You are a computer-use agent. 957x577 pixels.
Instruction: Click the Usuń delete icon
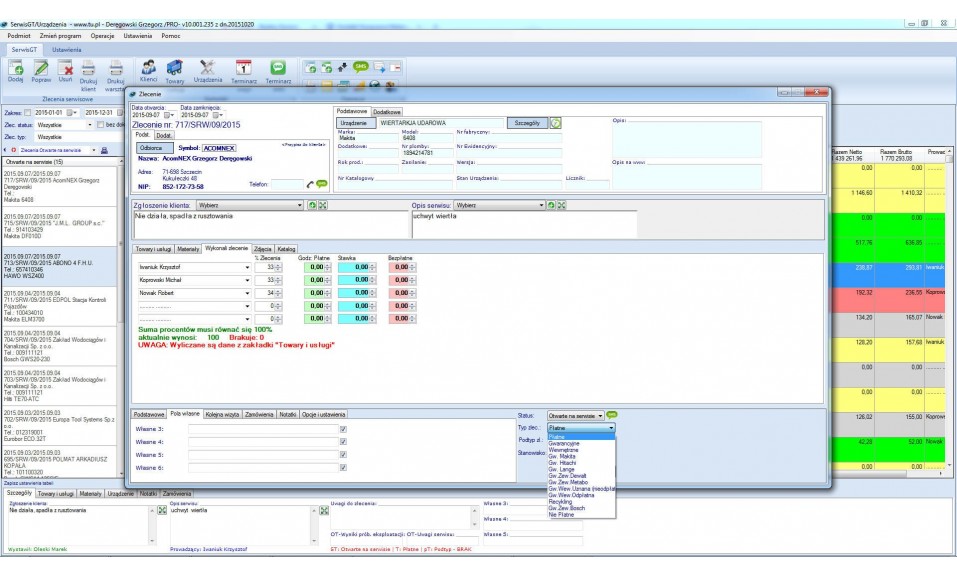66,68
